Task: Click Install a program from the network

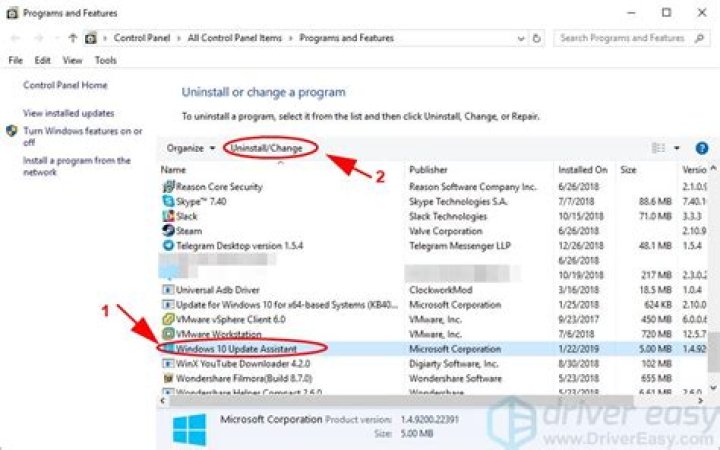Action: [77, 166]
